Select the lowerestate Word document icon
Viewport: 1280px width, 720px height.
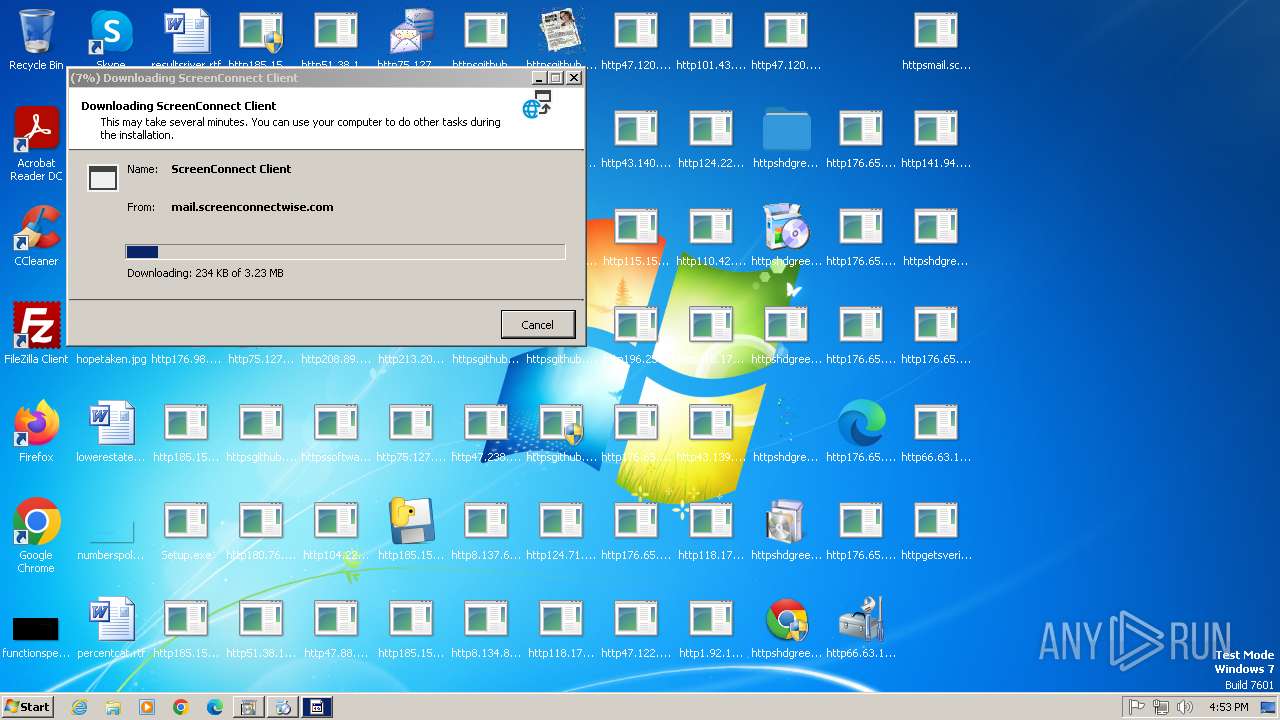(x=111, y=432)
